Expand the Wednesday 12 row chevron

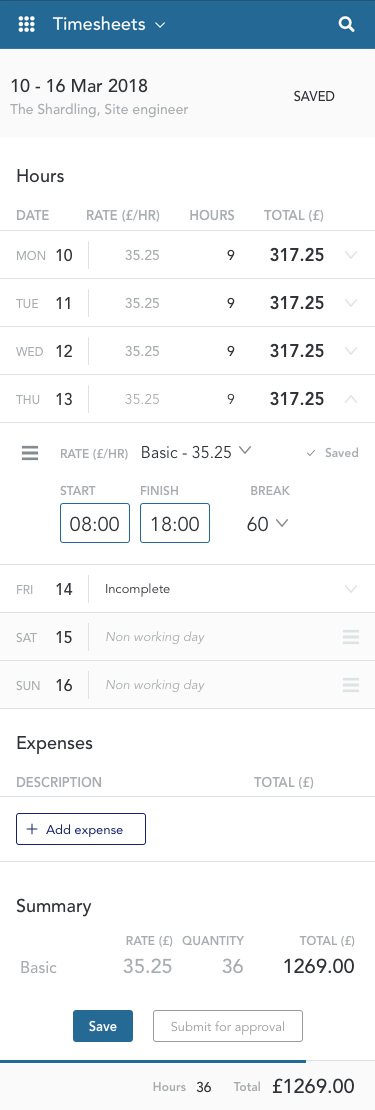pyautogui.click(x=350, y=351)
